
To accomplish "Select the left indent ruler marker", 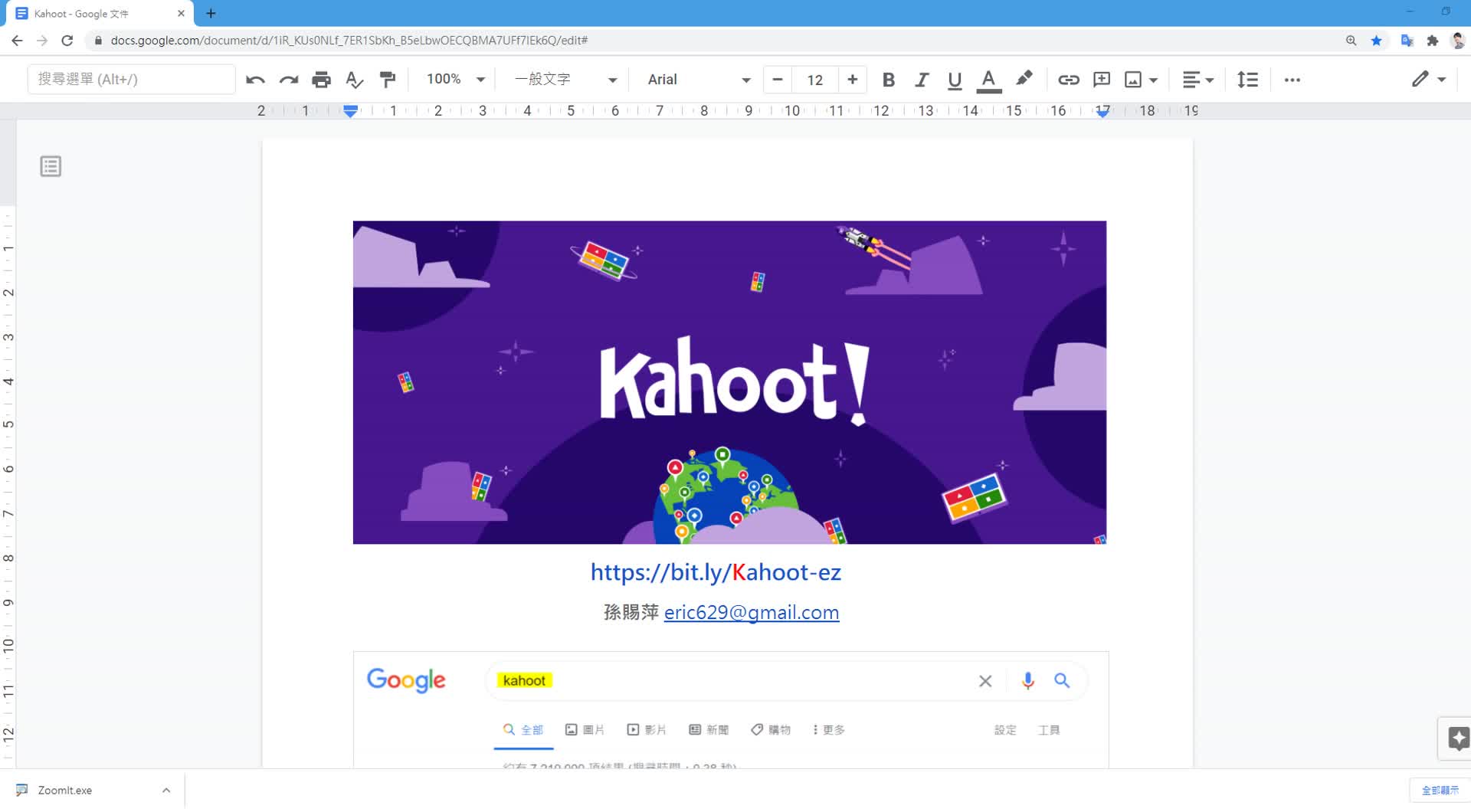I will point(350,112).
